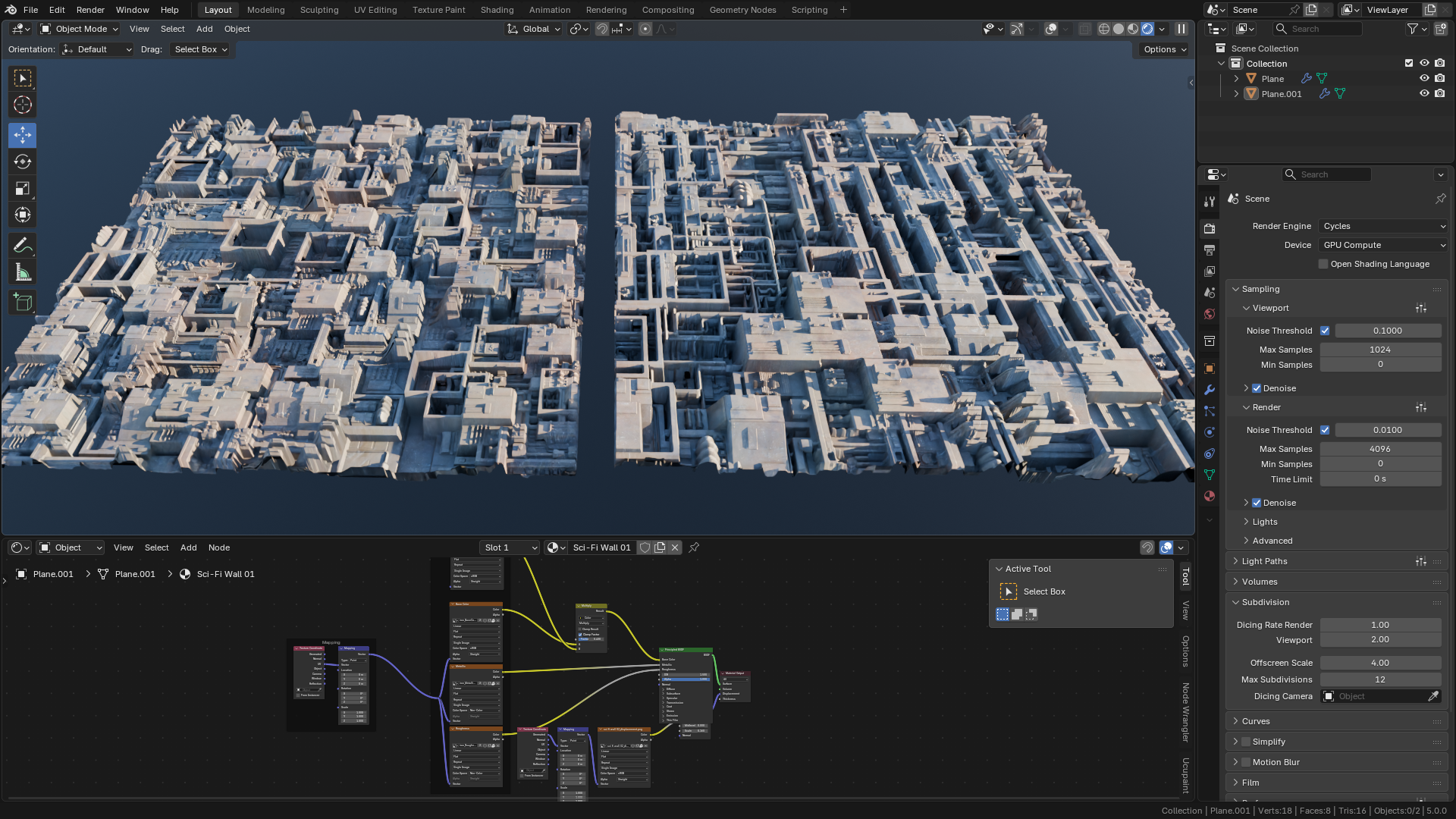Viewport: 1456px width, 819px height.
Task: Activate the Rotate tool
Action: click(23, 162)
